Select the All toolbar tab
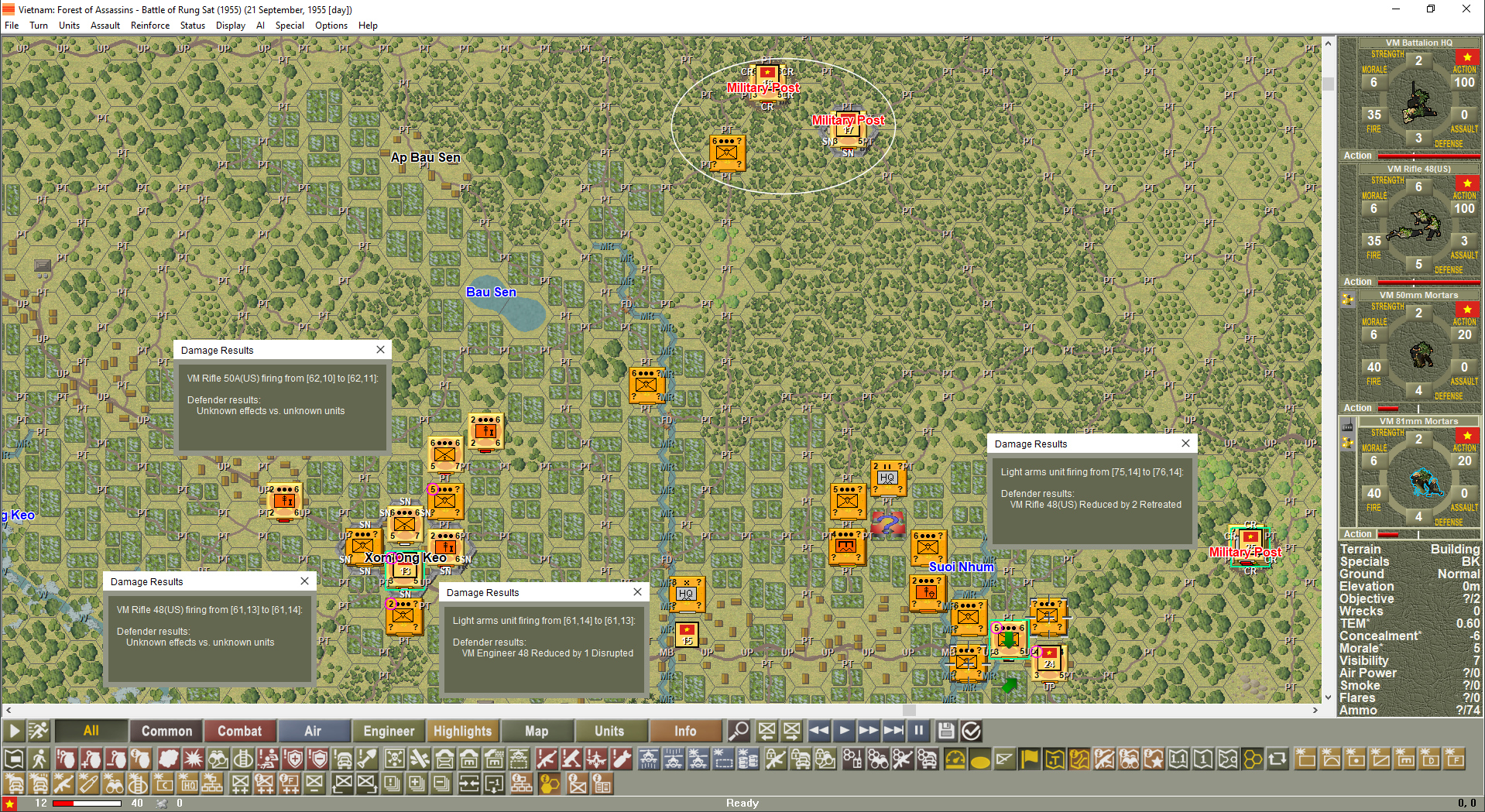This screenshot has height=812, width=1485. [x=91, y=731]
